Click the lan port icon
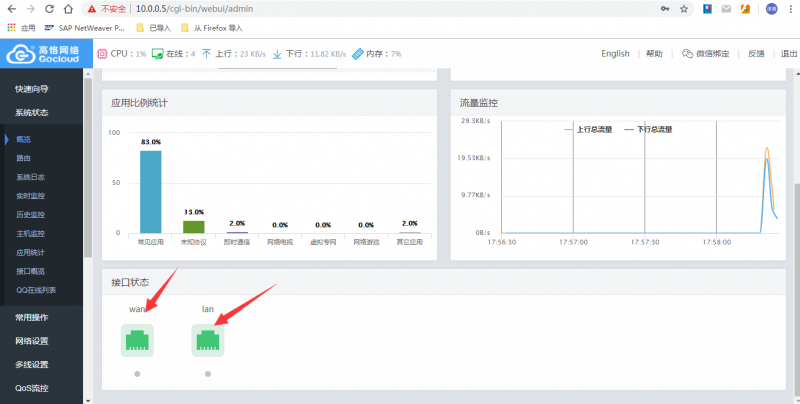 208,340
